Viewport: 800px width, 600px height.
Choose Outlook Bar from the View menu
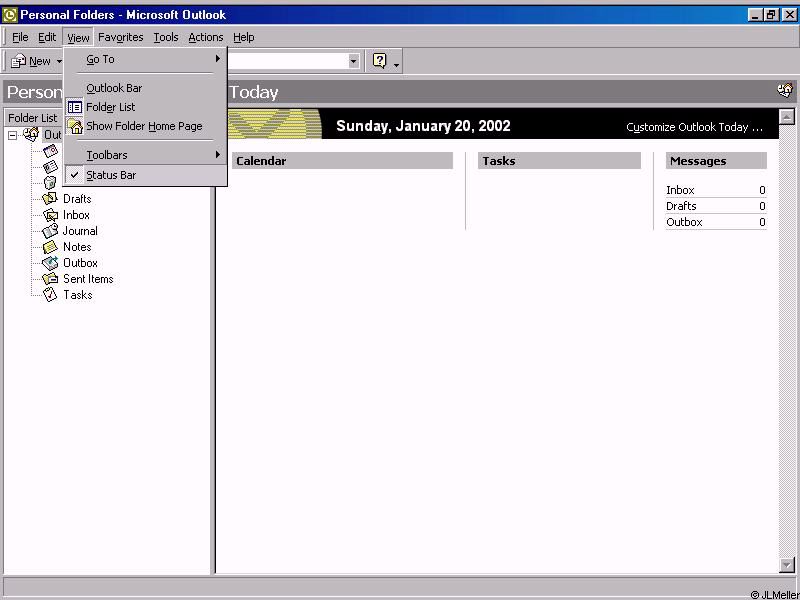145,88
